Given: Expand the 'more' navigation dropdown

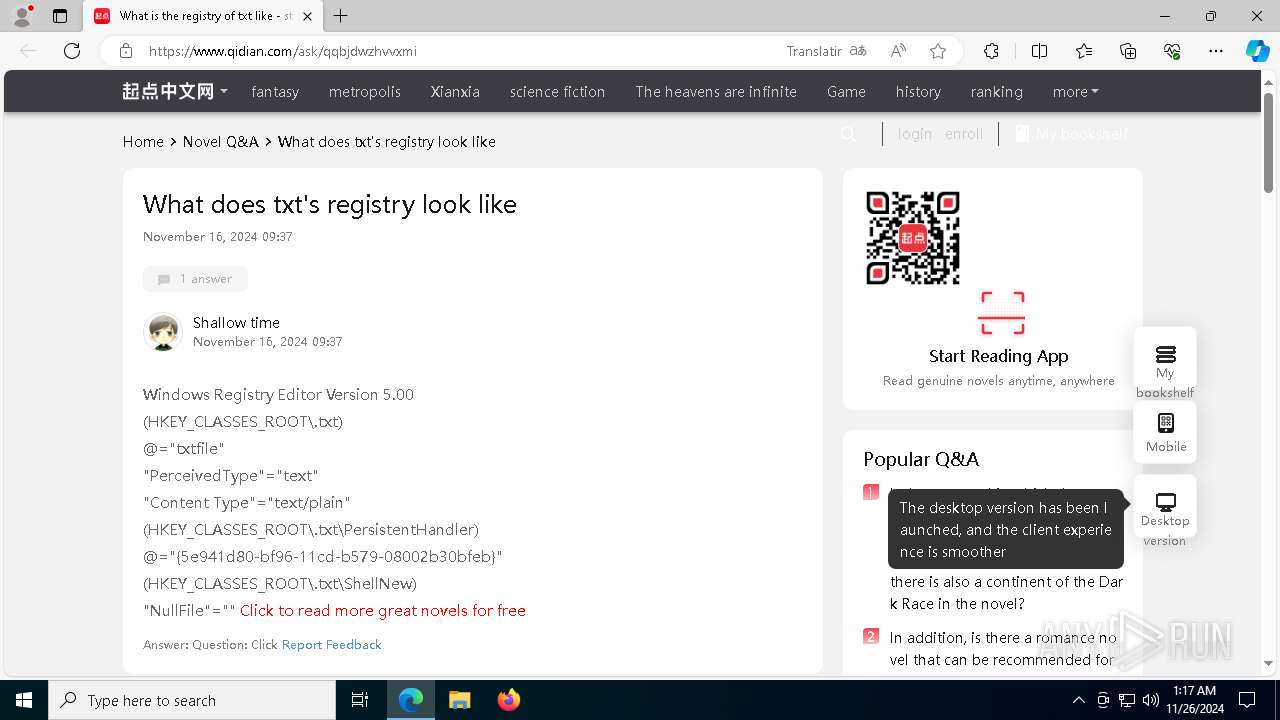Looking at the screenshot, I should click(1075, 92).
